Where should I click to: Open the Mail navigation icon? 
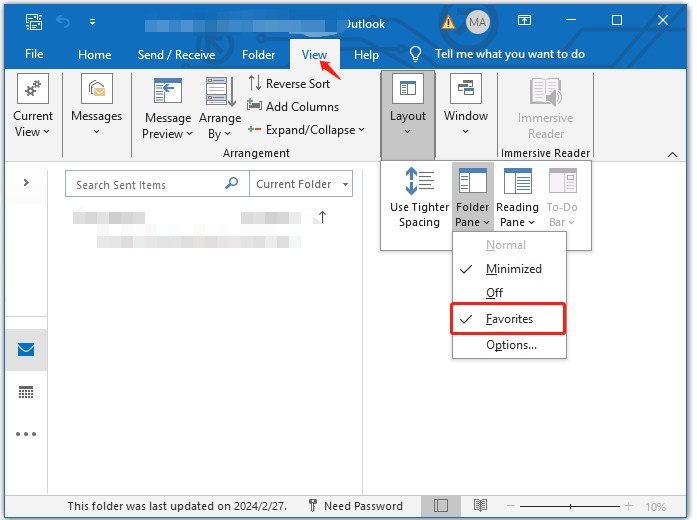pos(26,350)
